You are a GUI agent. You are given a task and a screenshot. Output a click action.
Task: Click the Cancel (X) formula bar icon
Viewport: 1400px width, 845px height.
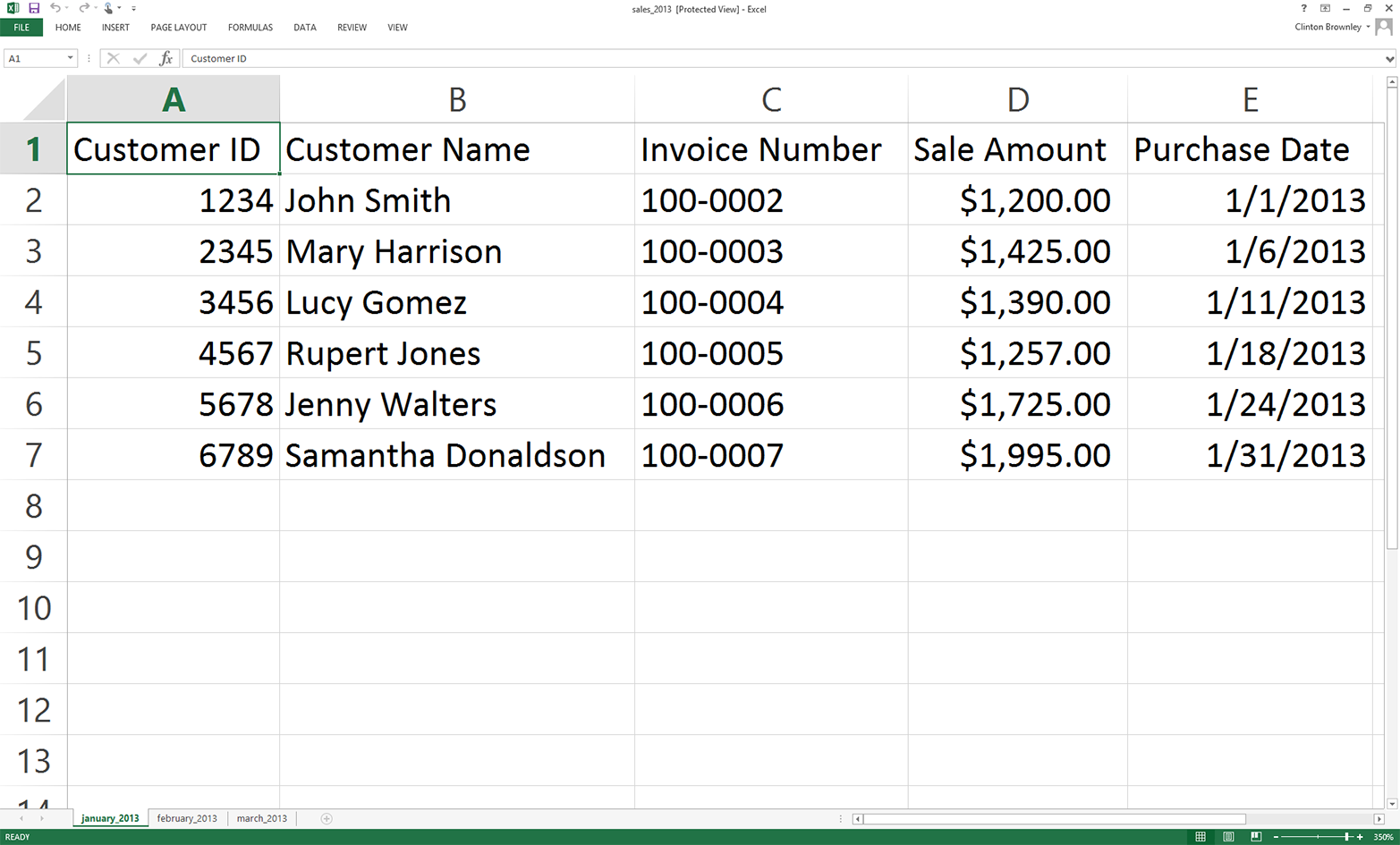pyautogui.click(x=113, y=58)
